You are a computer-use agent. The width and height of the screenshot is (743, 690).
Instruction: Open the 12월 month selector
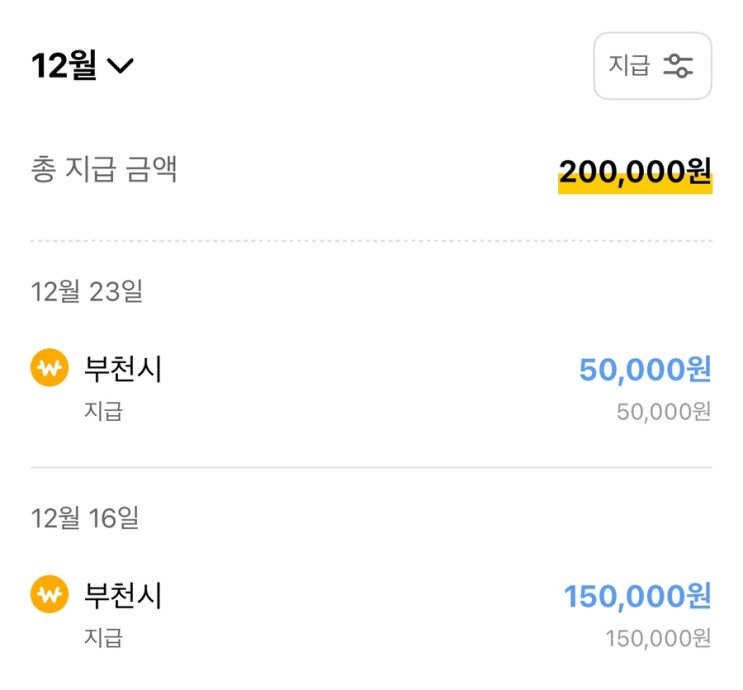82,66
